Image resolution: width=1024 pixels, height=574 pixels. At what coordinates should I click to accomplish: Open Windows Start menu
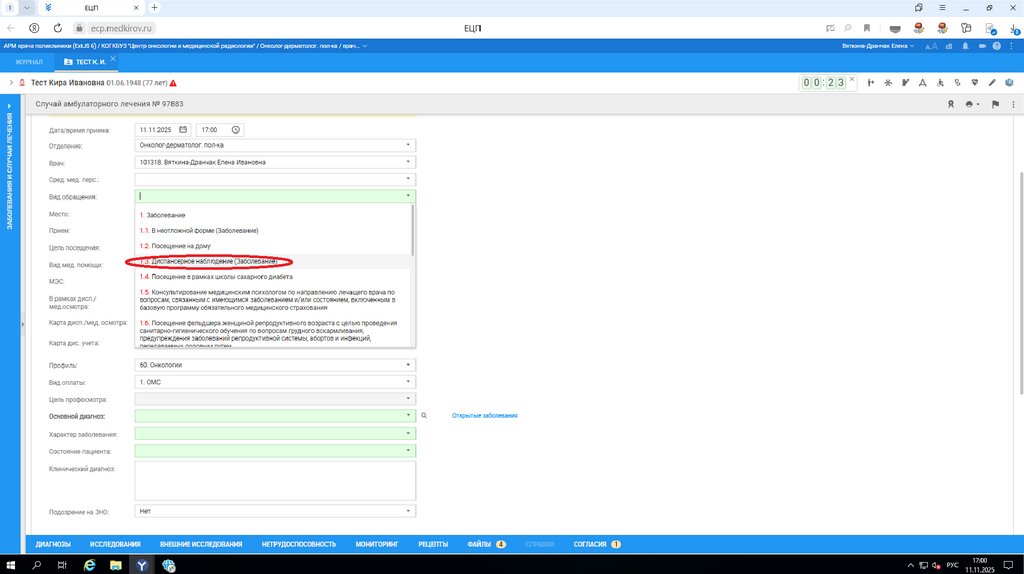click(10, 566)
